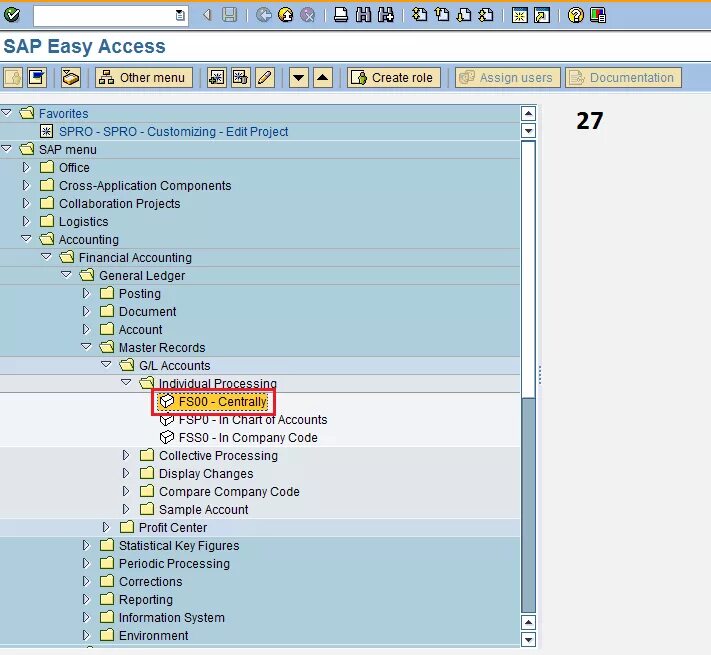Select the Profit Center folder label
Image resolution: width=711 pixels, height=655 pixels.
[173, 528]
